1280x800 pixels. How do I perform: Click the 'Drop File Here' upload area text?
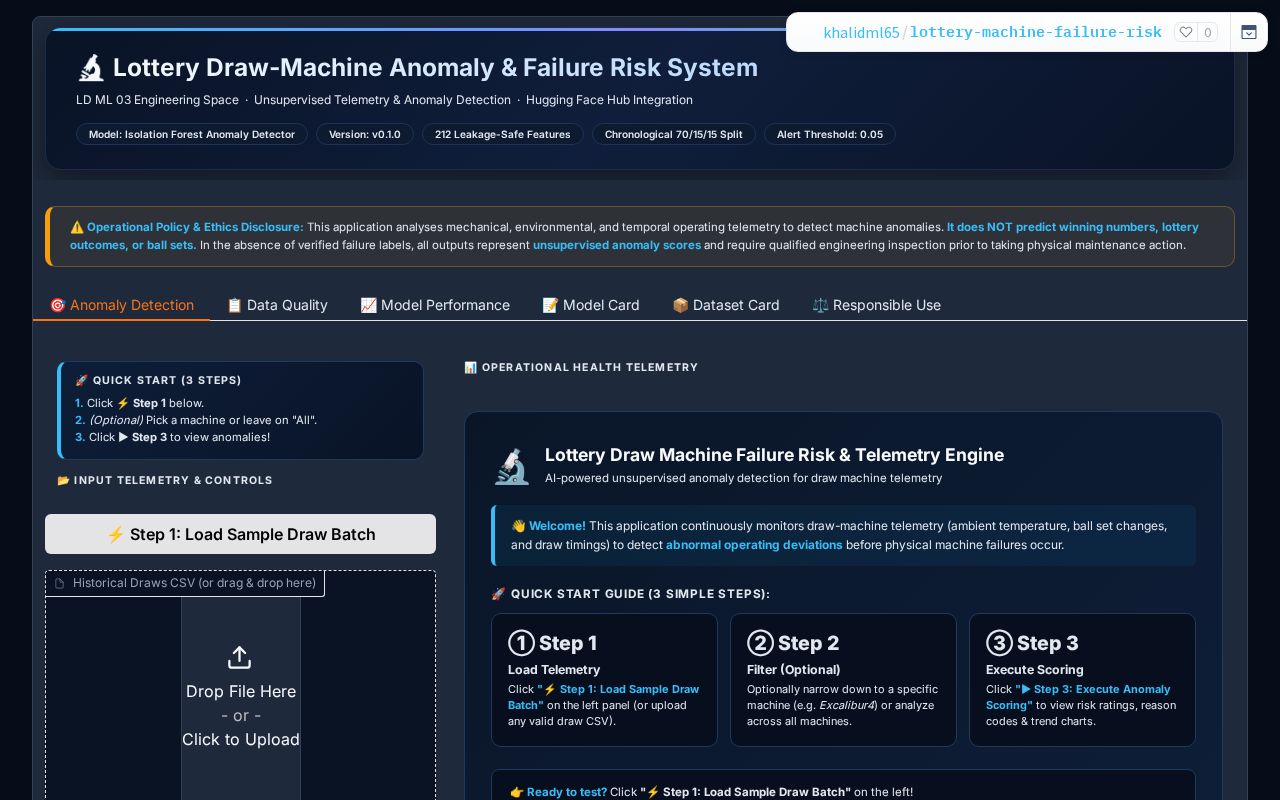241,691
